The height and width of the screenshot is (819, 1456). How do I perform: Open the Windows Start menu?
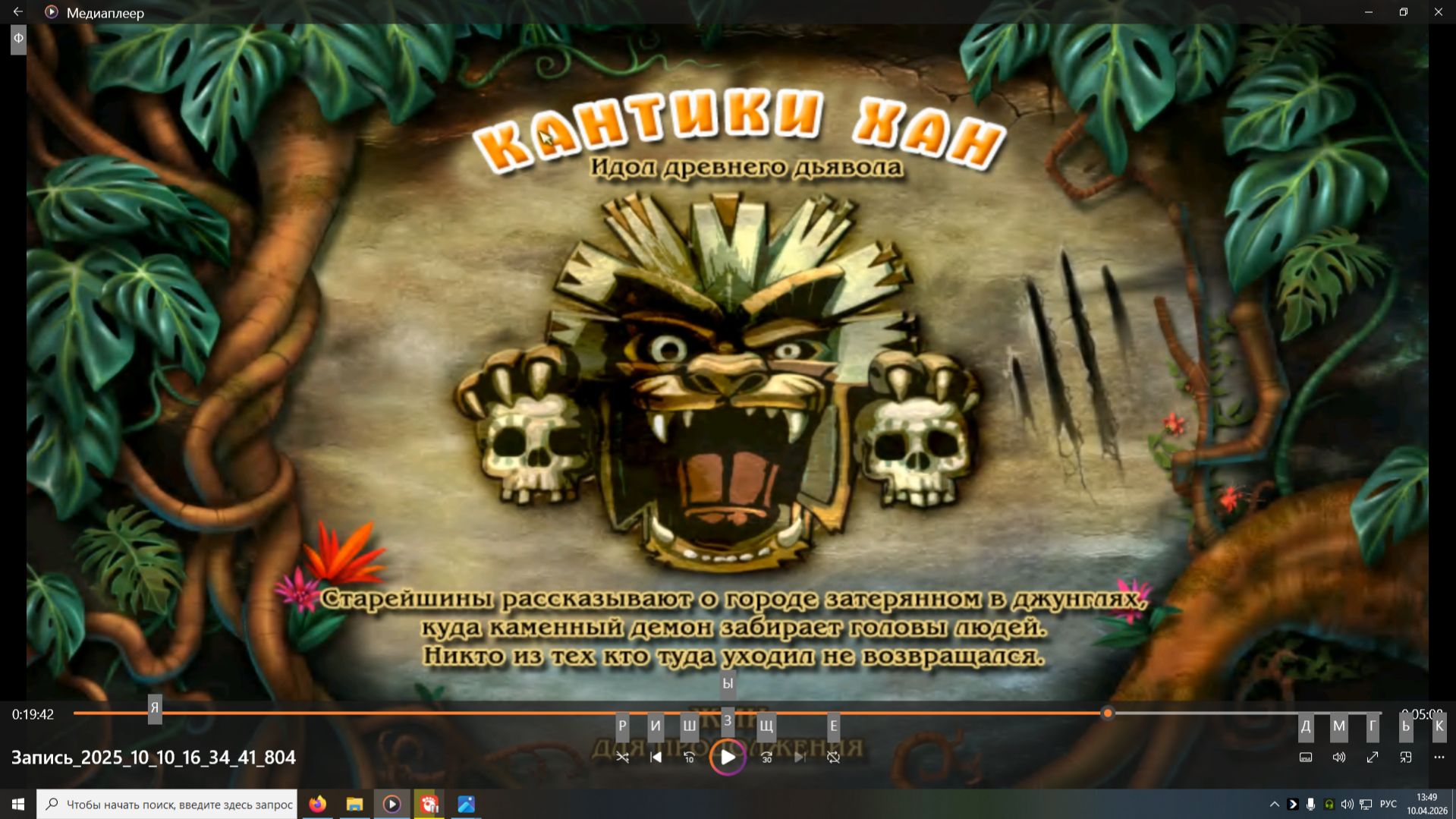18,804
